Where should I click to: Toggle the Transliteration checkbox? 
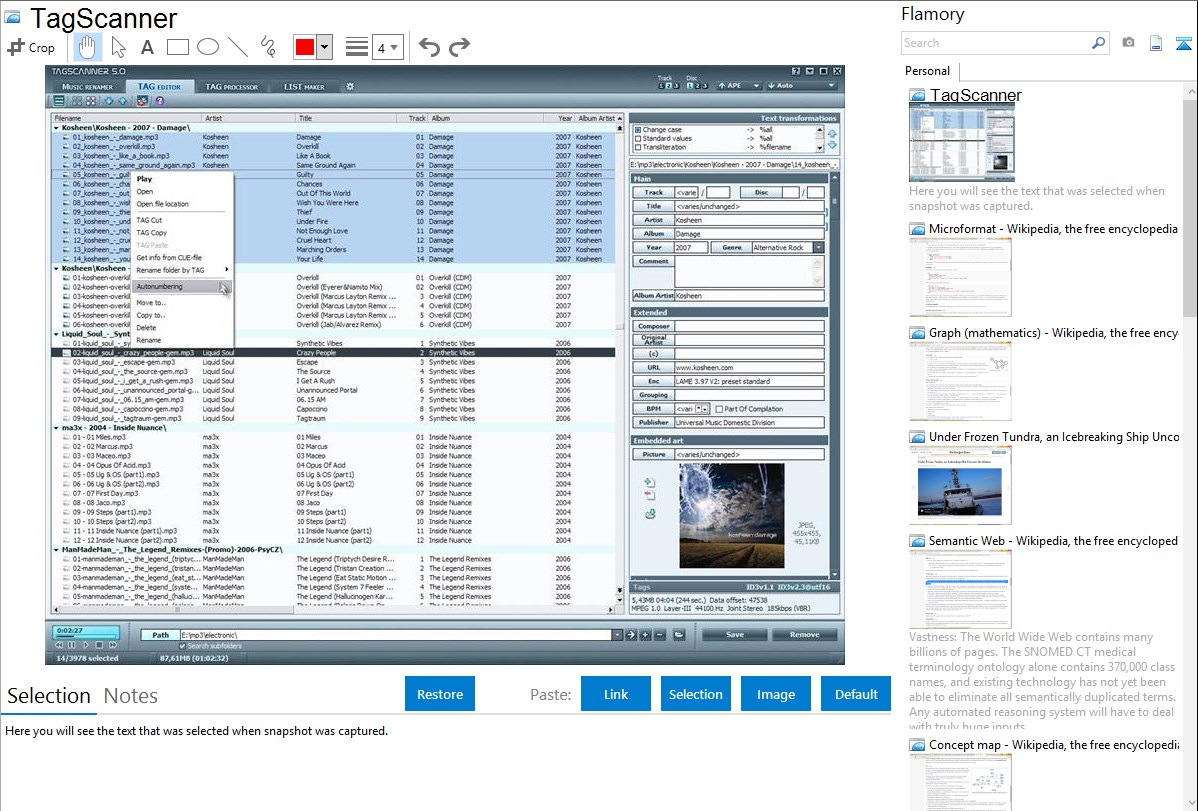[638, 148]
